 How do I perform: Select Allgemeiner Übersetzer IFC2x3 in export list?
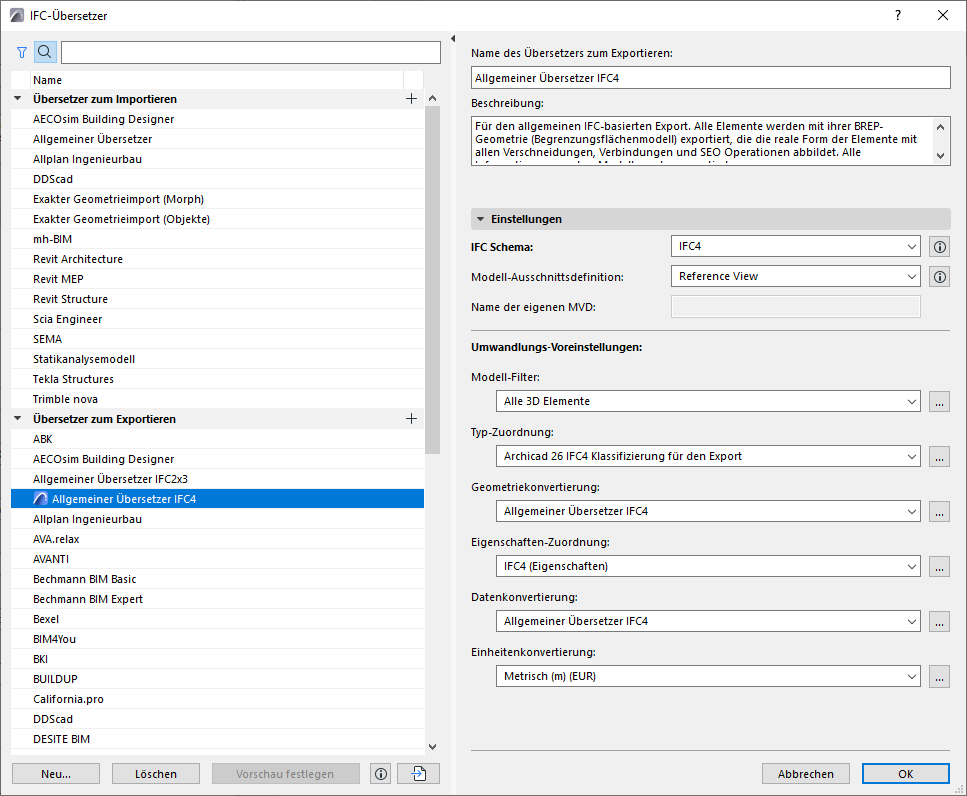[x=110, y=479]
